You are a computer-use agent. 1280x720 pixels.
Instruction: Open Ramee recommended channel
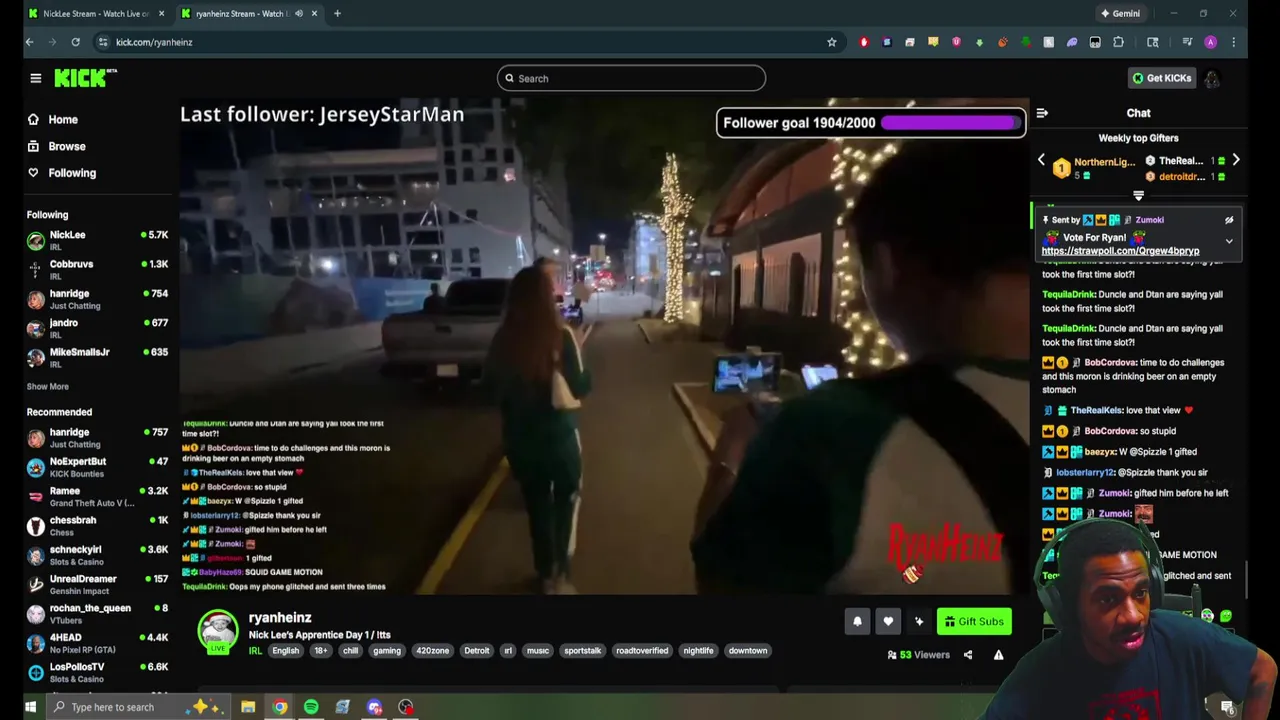pos(97,496)
